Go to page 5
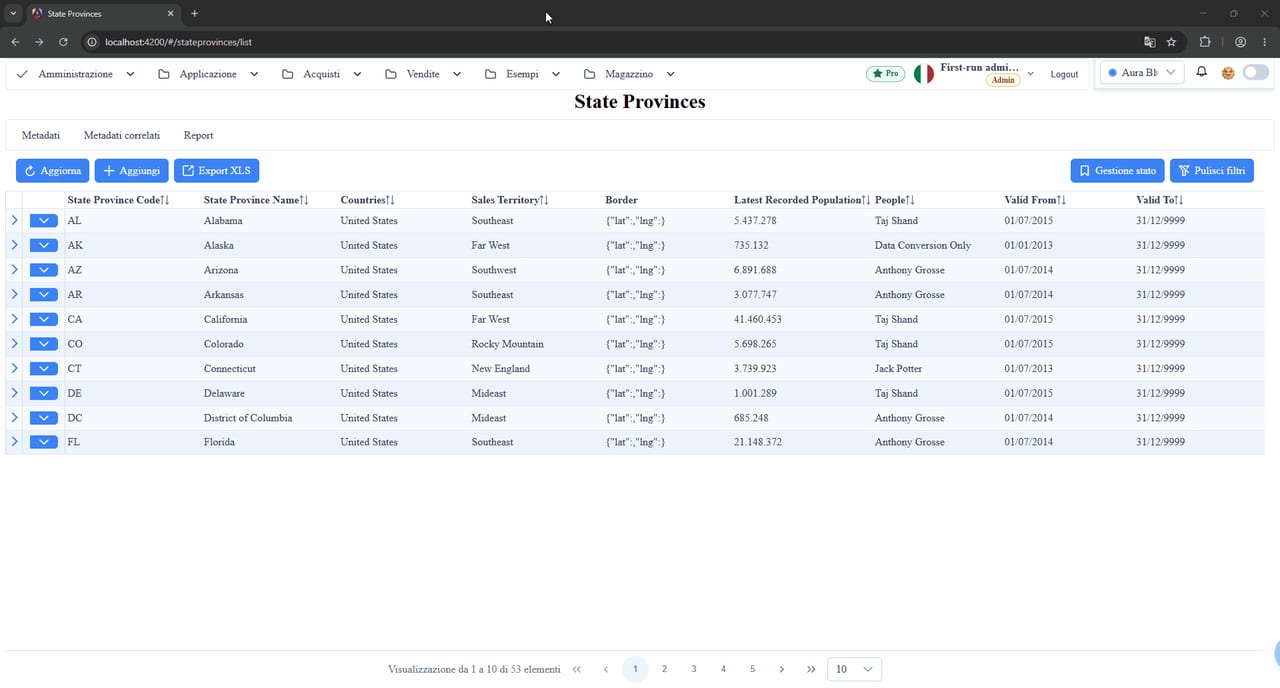1280x688 pixels. [752, 669]
